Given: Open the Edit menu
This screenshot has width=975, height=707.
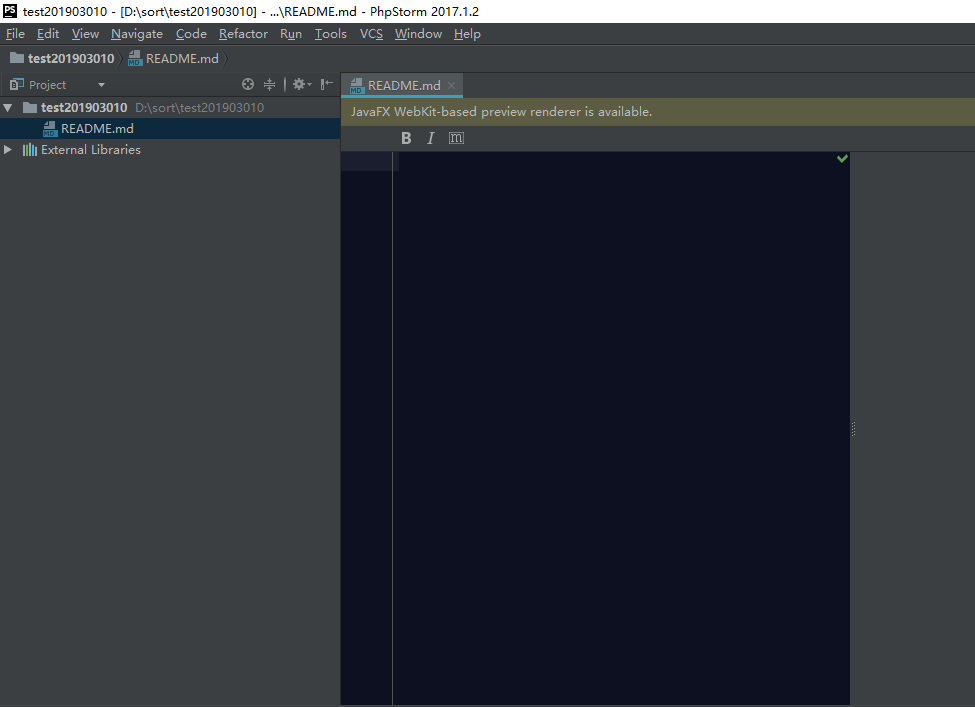Looking at the screenshot, I should coord(48,34).
